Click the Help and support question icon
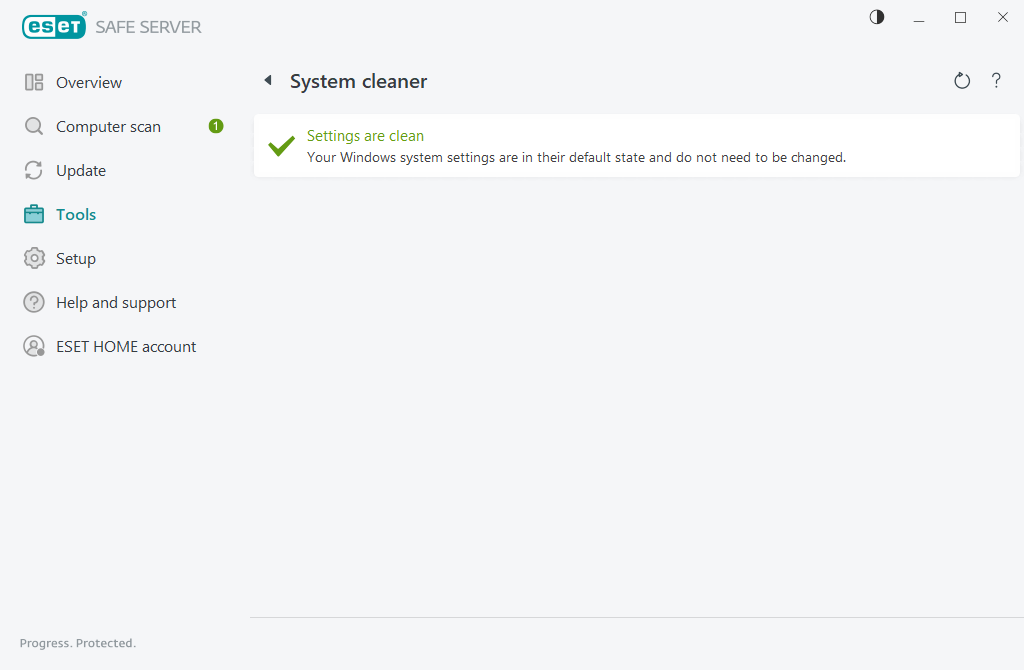 (33, 302)
